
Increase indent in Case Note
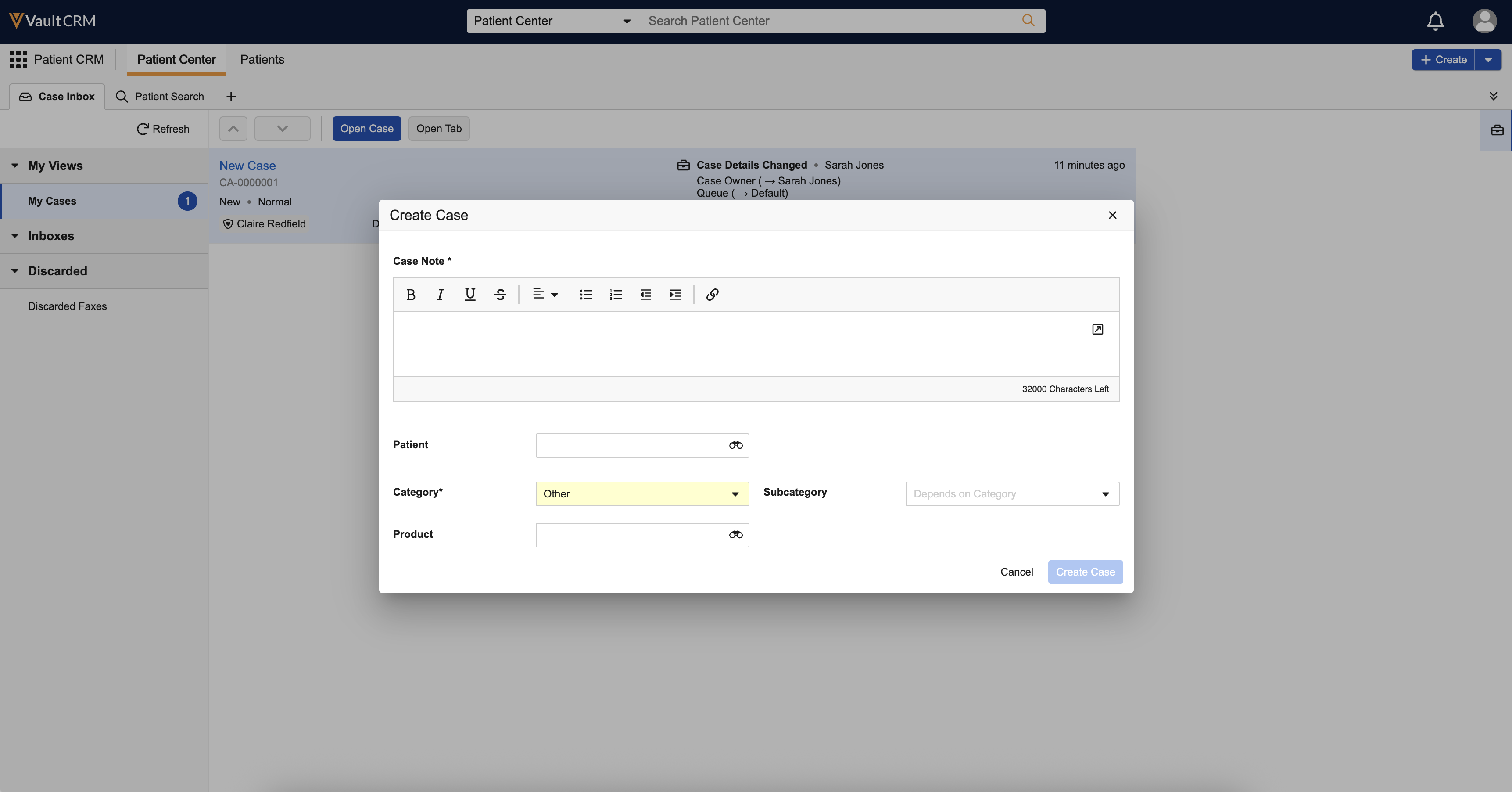point(675,295)
